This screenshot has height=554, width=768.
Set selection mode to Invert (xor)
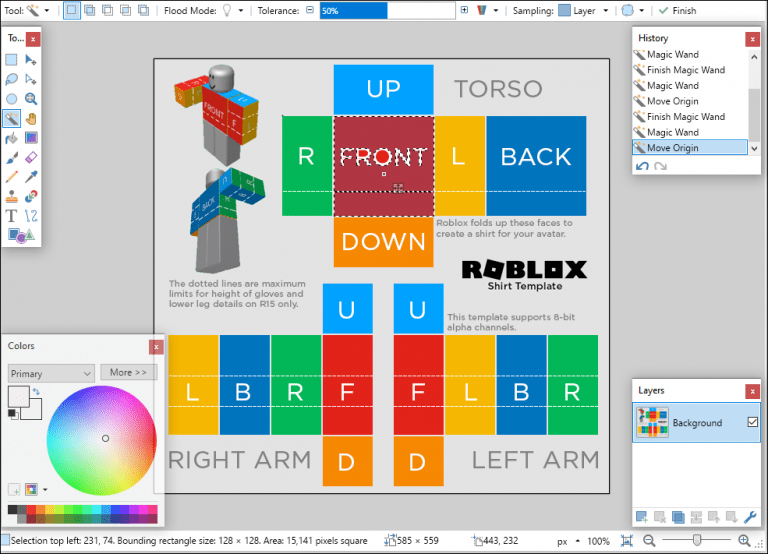point(144,10)
